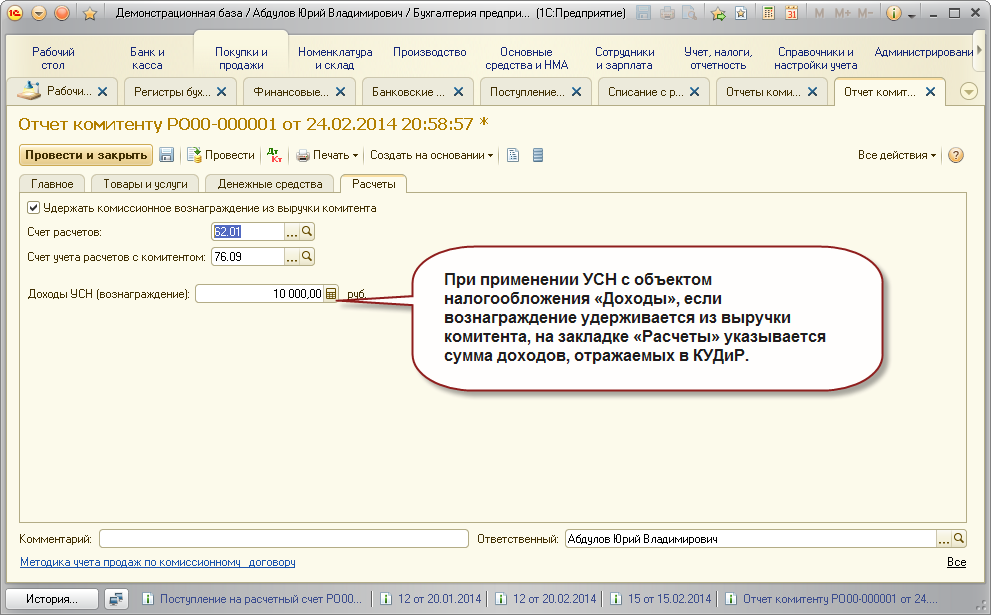Open selection for Счет расчетов with ellipsis

click(x=291, y=232)
